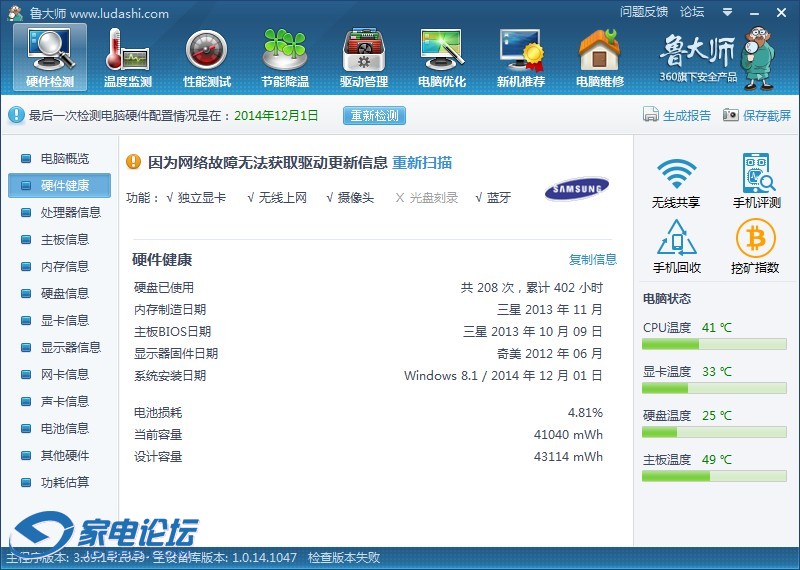This screenshot has width=800, height=570.
Task: Open the 温度监测 temperature monitoring tool
Action: pyautogui.click(x=128, y=56)
